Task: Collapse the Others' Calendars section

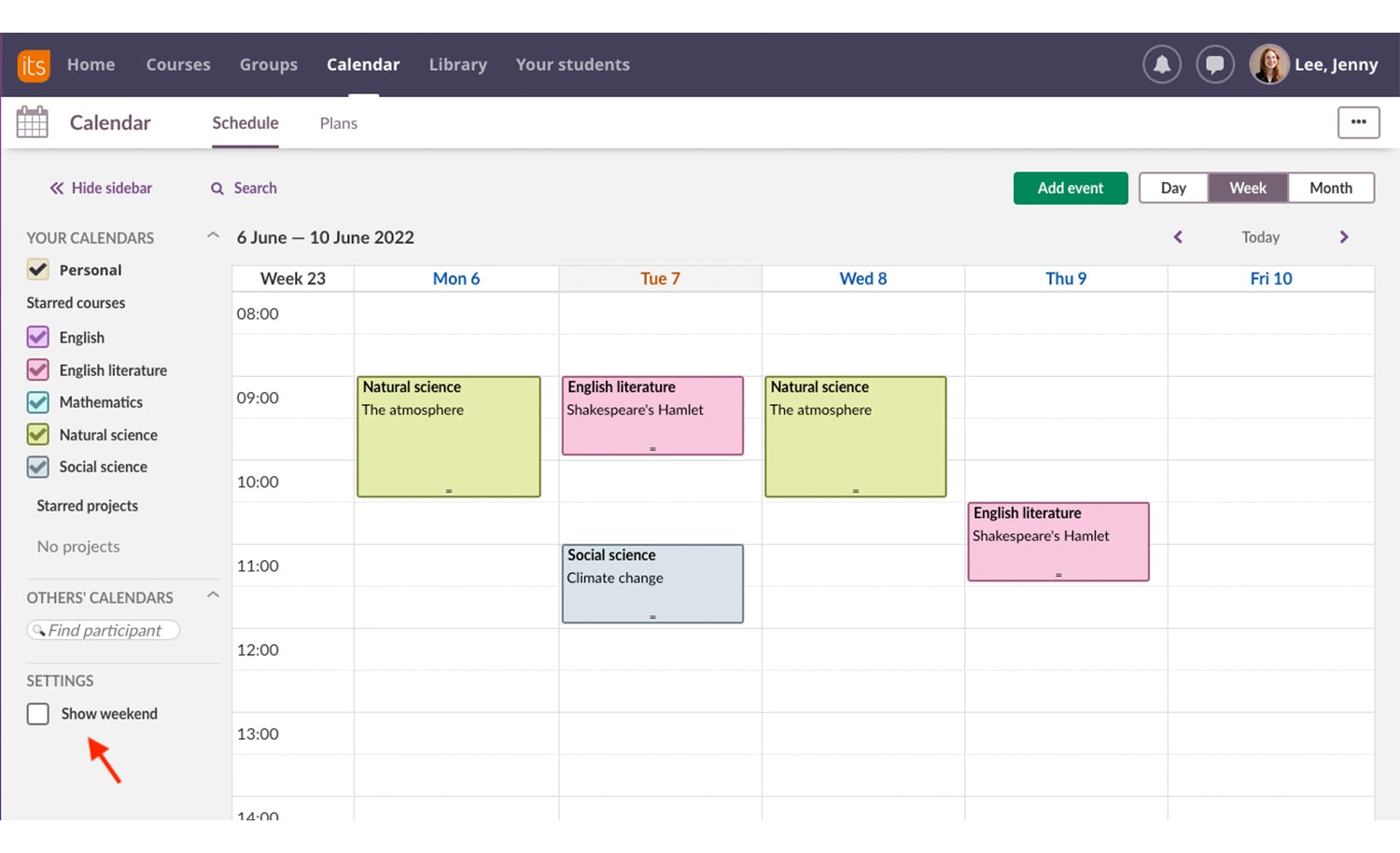Action: click(x=213, y=595)
